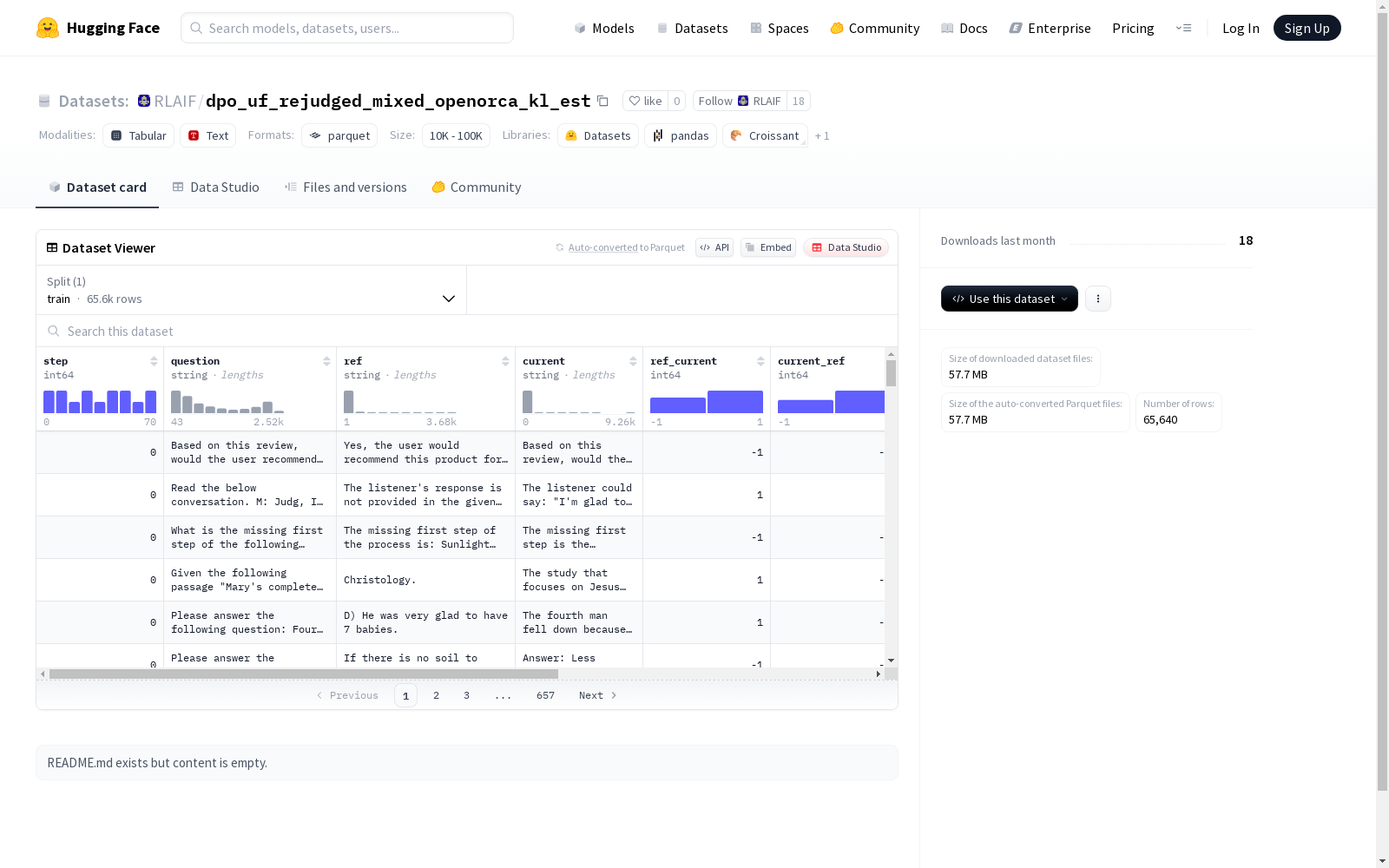Viewport: 1389px width, 868px height.
Task: Click the Hugging Face logo icon
Action: (x=48, y=28)
